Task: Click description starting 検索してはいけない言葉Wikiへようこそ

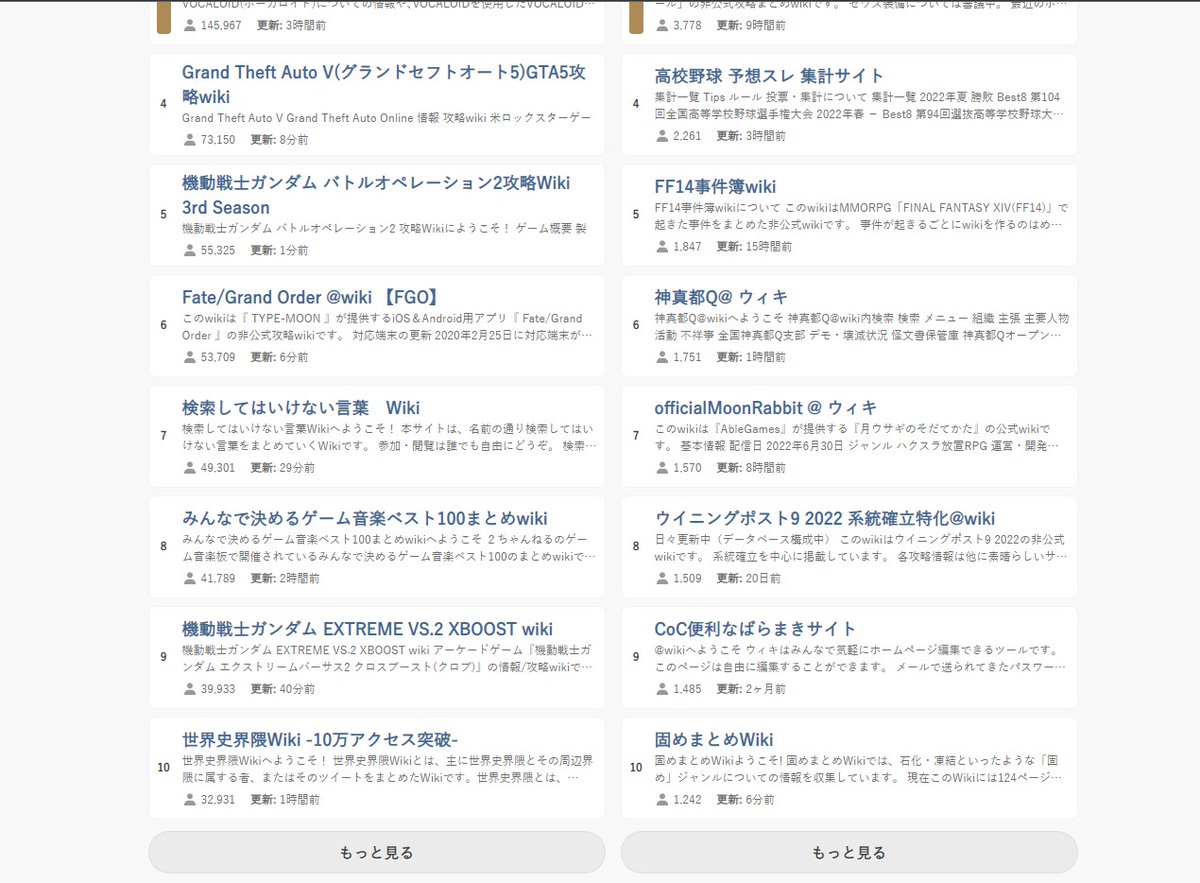Action: [x=389, y=437]
